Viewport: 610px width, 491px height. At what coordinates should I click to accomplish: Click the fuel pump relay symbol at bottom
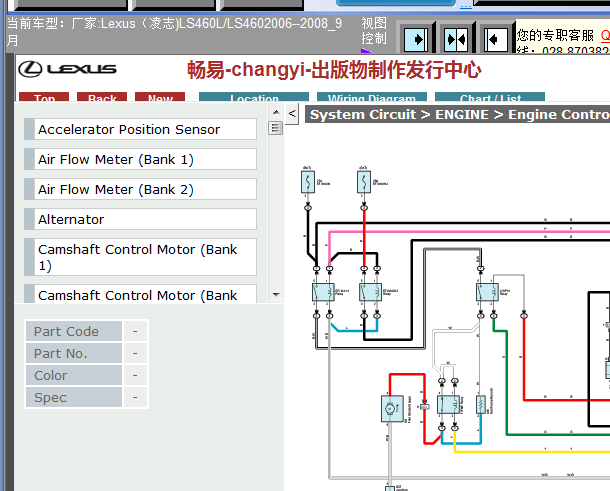click(449, 405)
